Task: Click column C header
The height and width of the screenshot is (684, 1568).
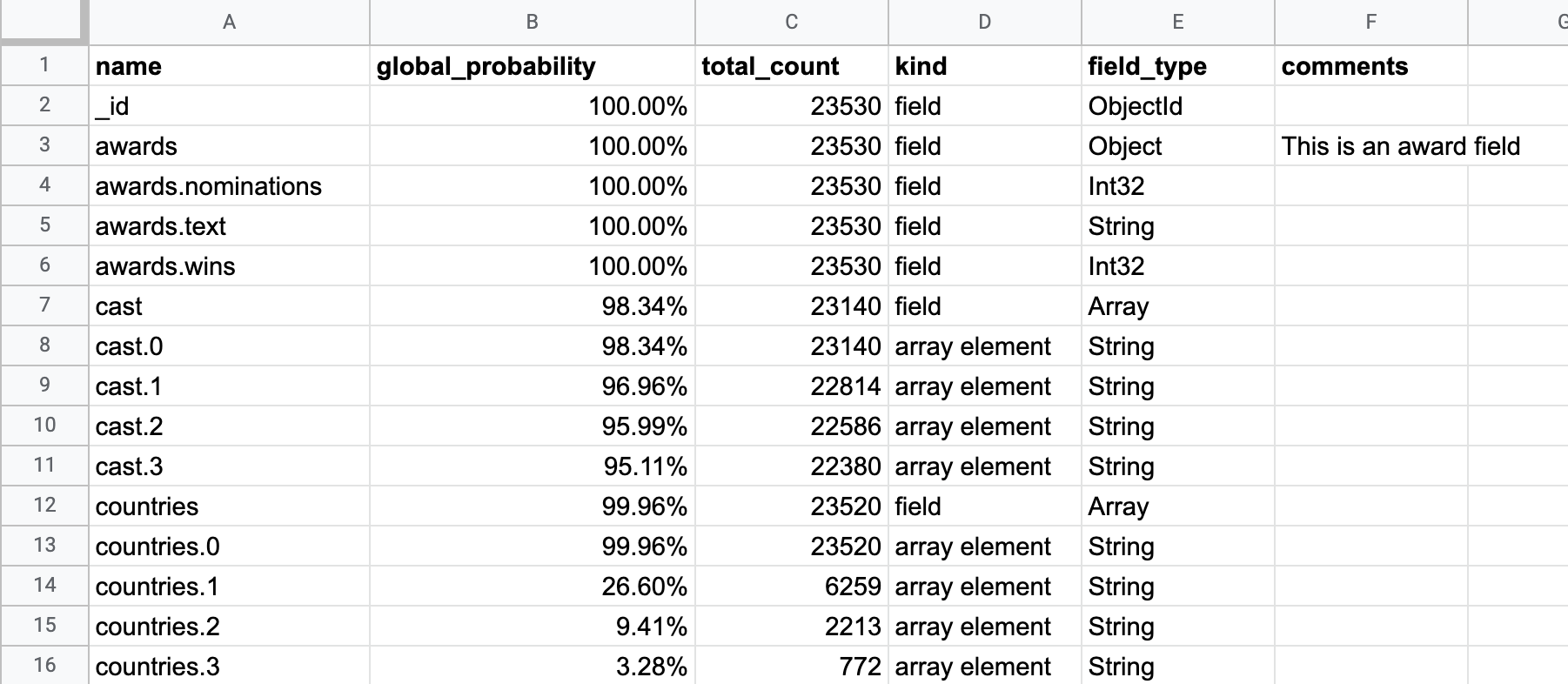Action: [791, 22]
